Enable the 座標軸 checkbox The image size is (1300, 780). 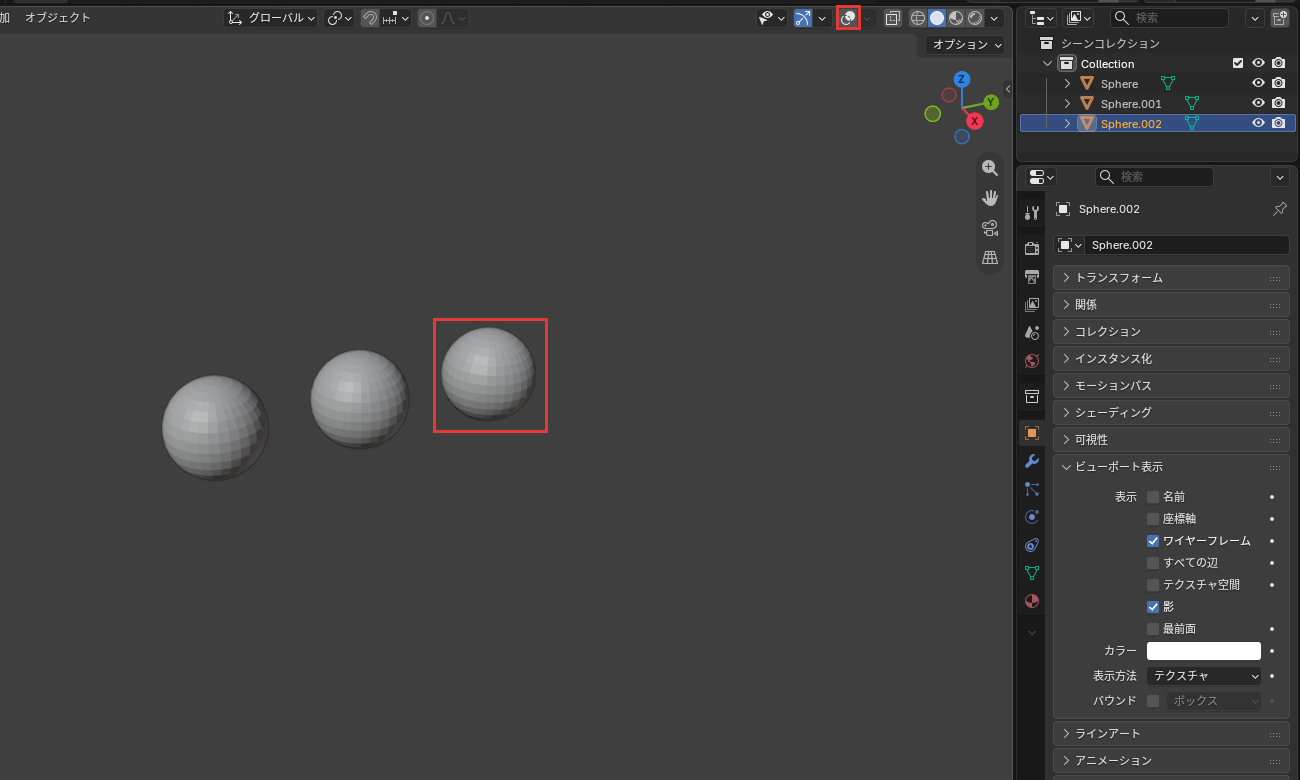pos(1153,519)
